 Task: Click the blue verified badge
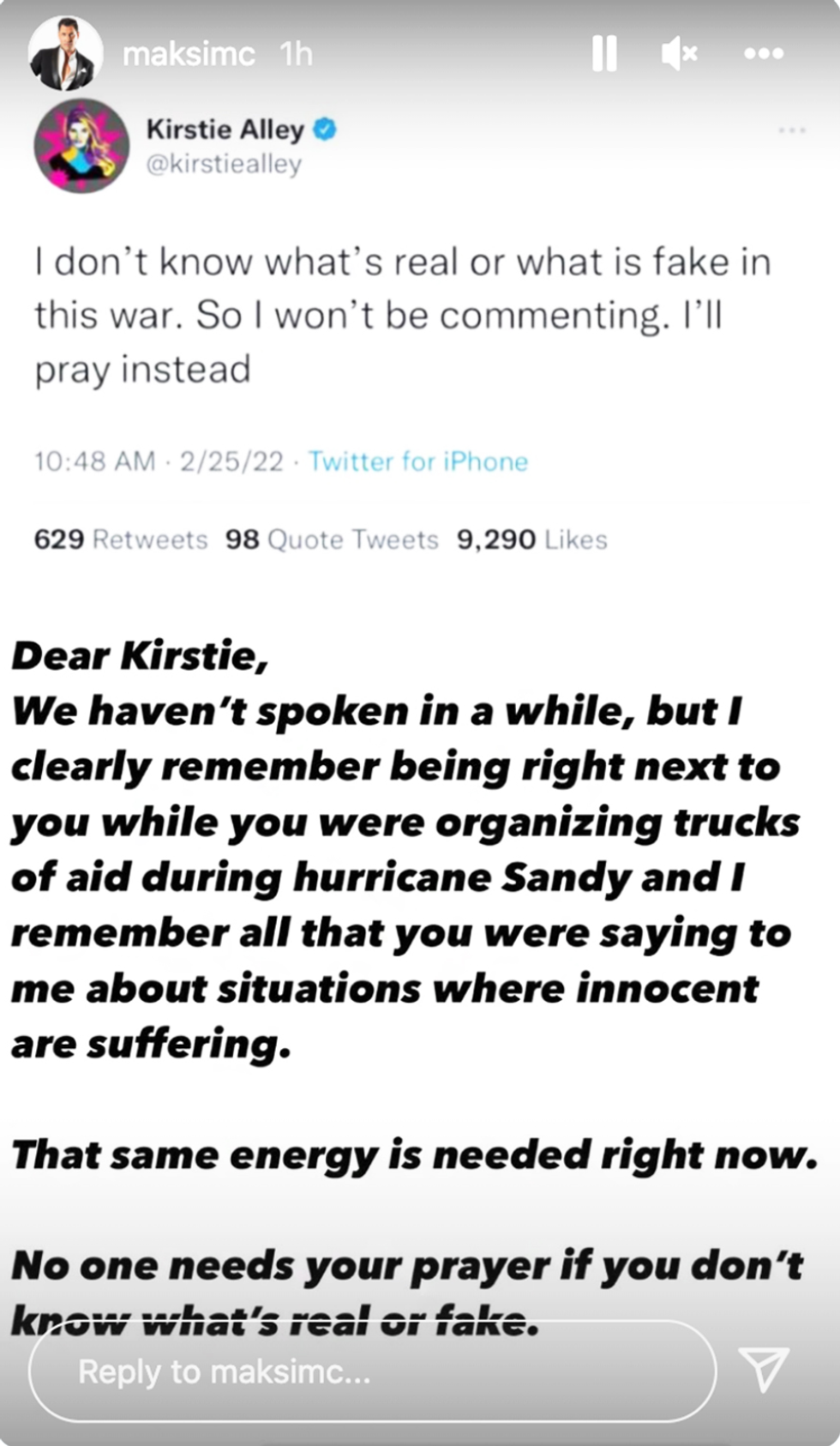click(x=325, y=130)
